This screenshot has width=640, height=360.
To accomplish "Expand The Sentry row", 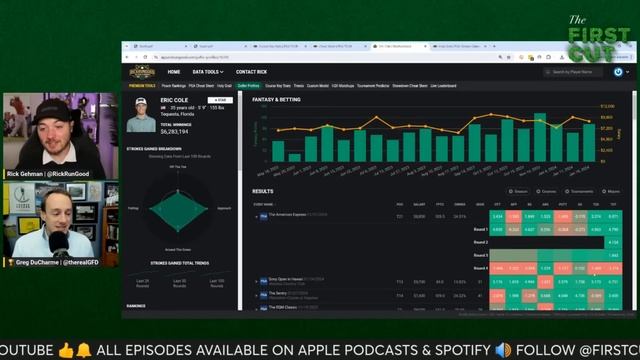I will [256, 296].
